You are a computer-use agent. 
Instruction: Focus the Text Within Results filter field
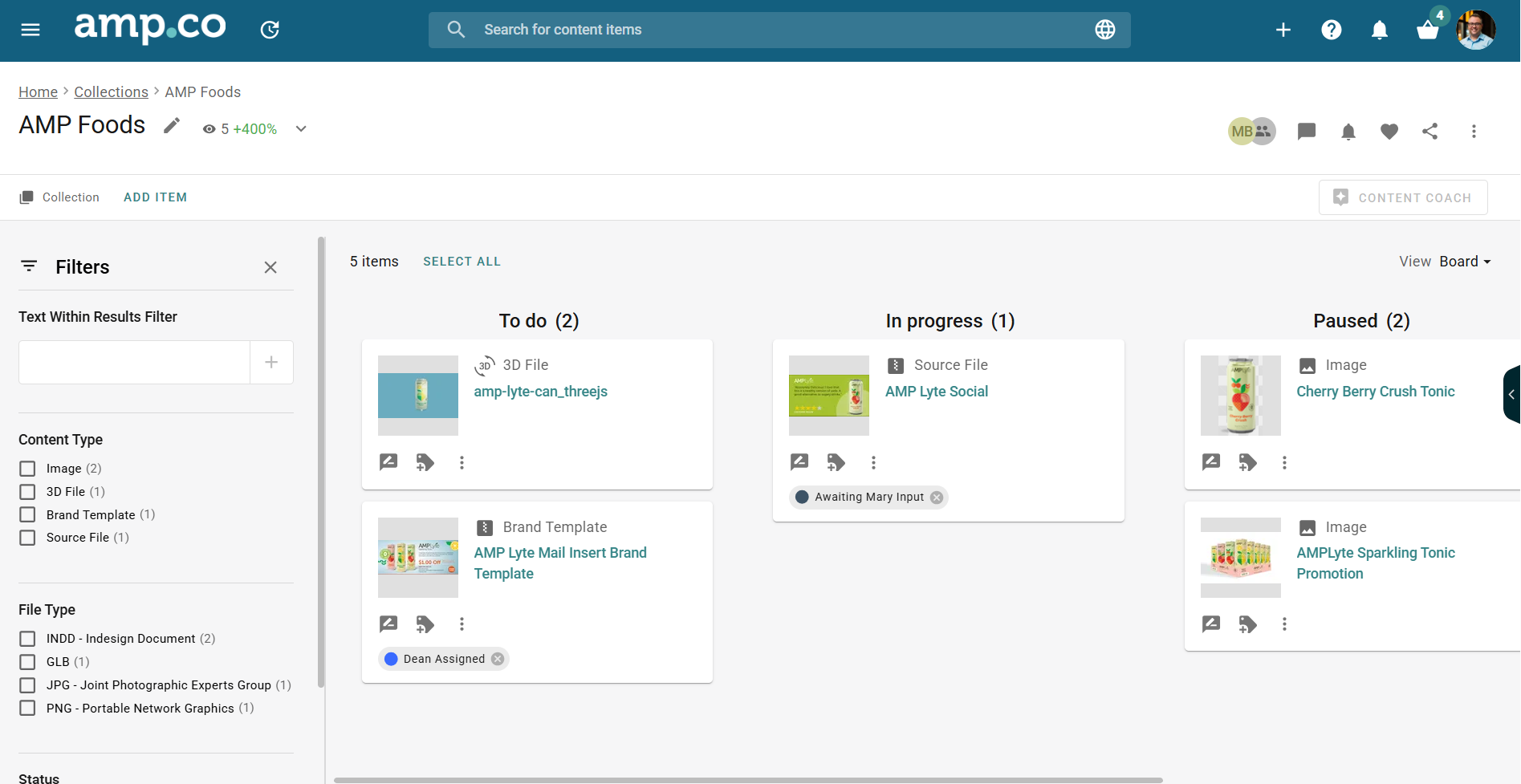134,362
